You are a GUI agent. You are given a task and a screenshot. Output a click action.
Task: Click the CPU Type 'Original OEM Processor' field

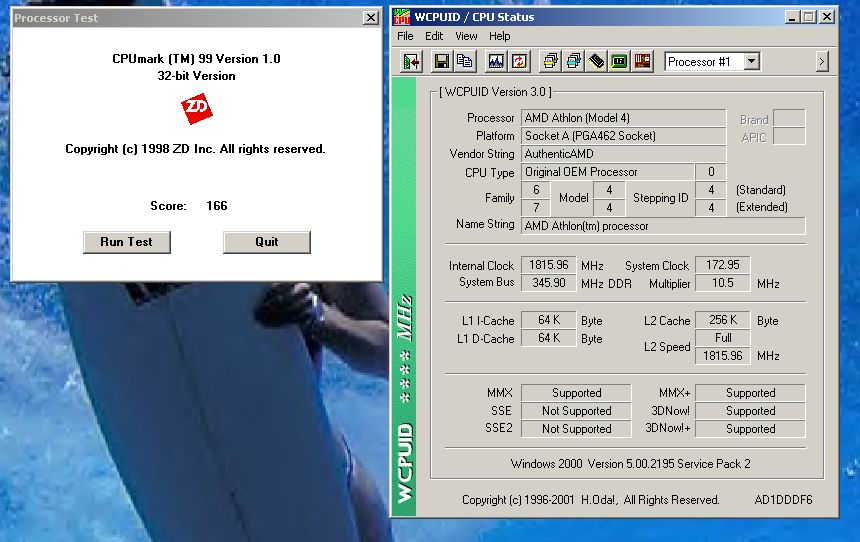pyautogui.click(x=607, y=172)
